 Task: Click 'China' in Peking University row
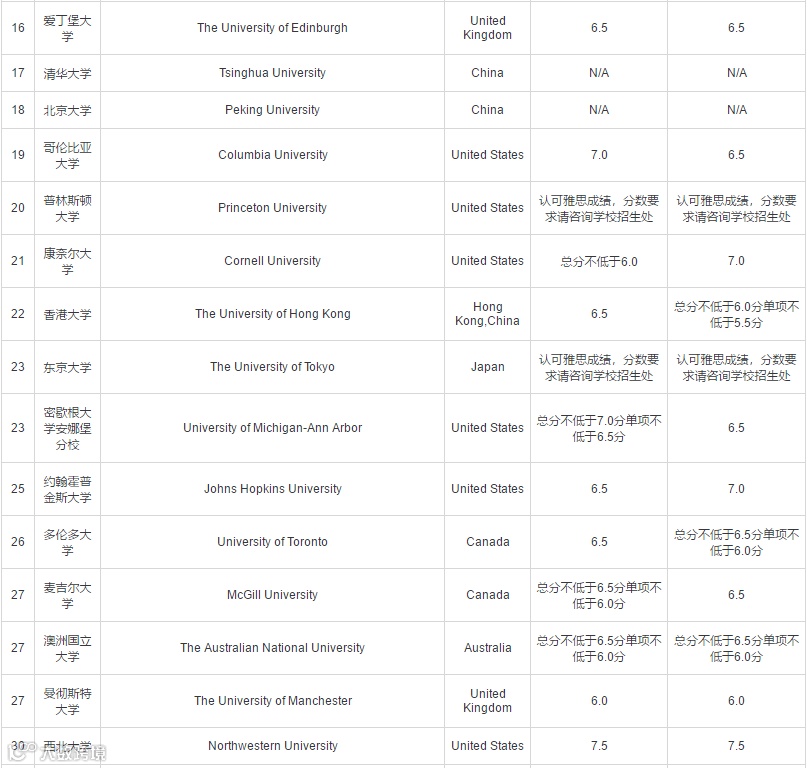pos(488,110)
